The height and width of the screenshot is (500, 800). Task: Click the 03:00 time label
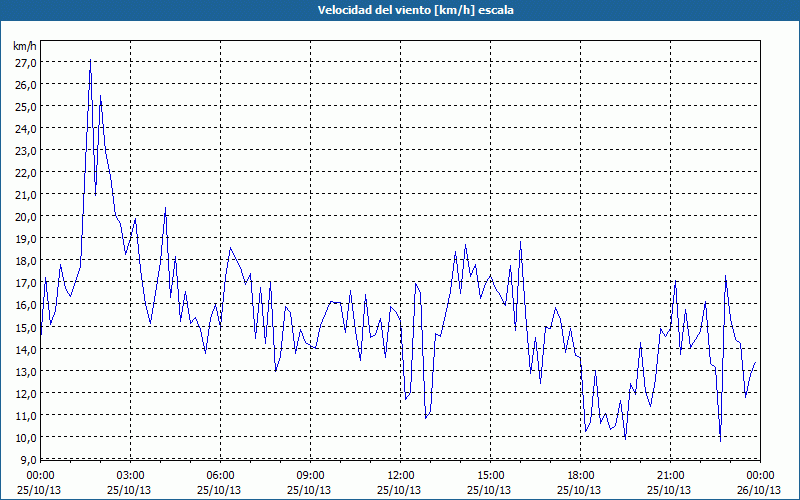click(x=130, y=476)
